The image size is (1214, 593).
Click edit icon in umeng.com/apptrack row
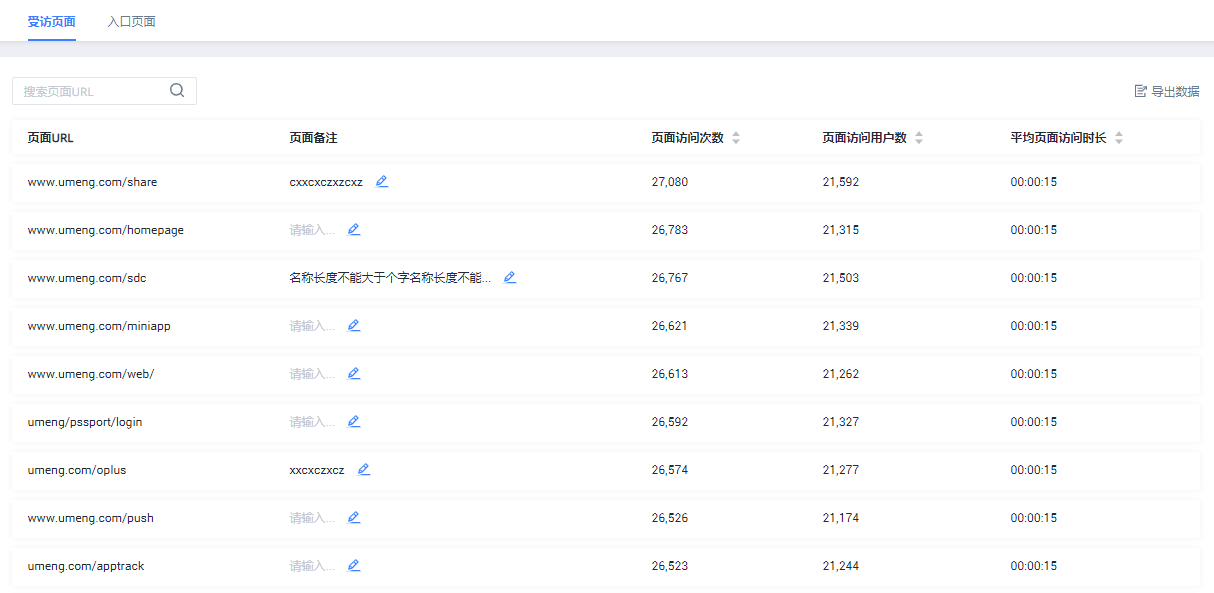354,566
